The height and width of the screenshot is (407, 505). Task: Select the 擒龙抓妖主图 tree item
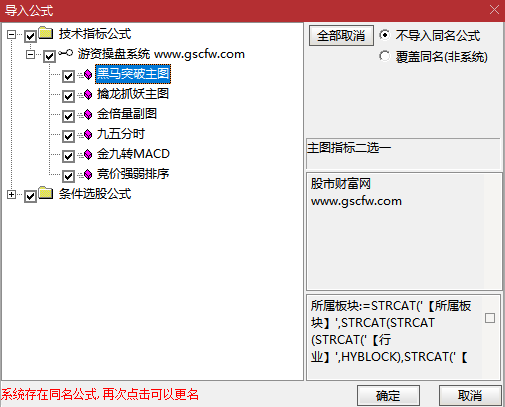click(133, 94)
